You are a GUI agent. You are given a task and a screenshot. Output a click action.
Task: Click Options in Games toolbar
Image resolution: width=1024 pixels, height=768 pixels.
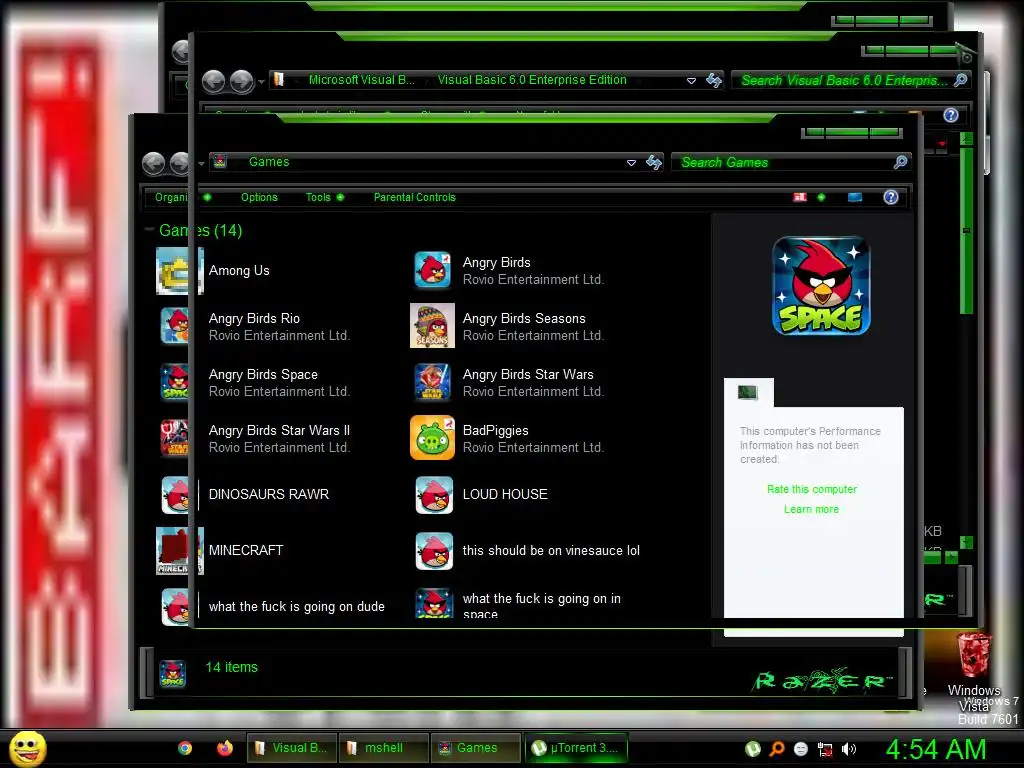(259, 197)
